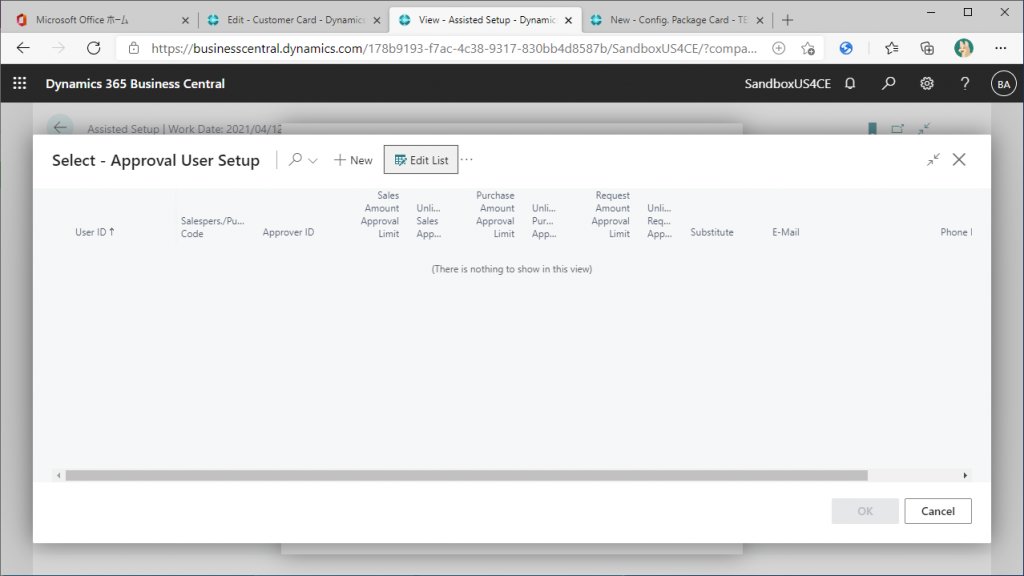This screenshot has width=1024, height=576.
Task: Open Assisted Setup page in a new window
Action: tap(898, 128)
